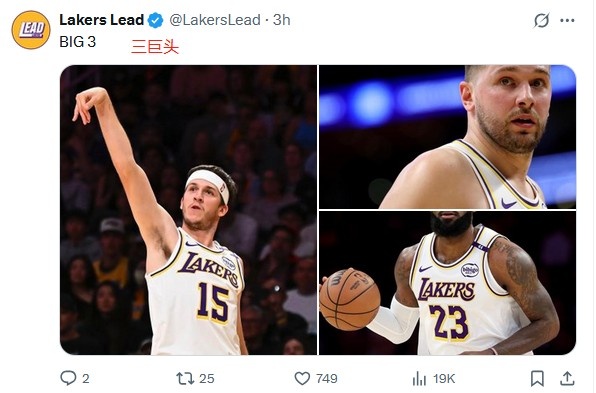The image size is (596, 393).
Task: Repost this tweet using the retweet icon
Action: (x=185, y=378)
